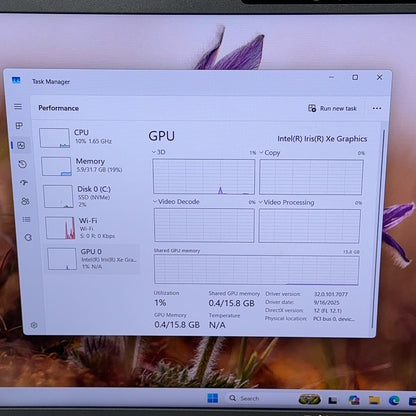
Task: Open Task Manager settings gear
Action: (x=34, y=325)
